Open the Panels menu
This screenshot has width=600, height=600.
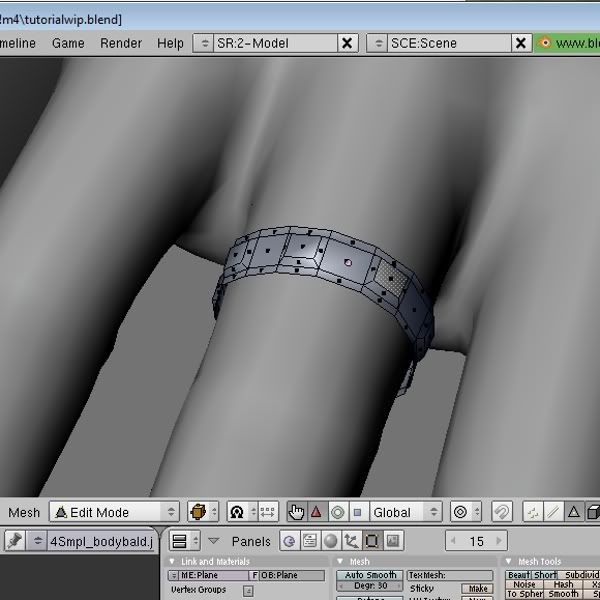click(251, 541)
